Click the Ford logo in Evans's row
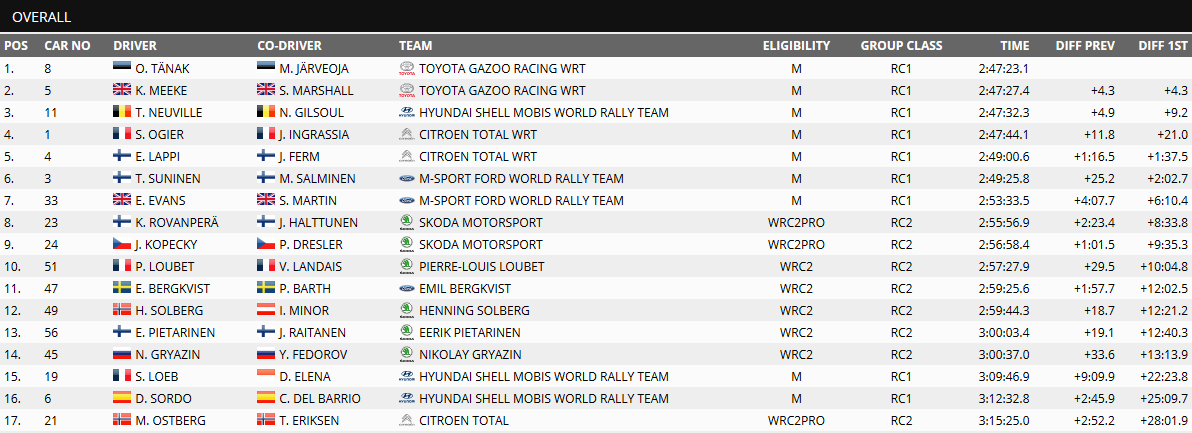The width and height of the screenshot is (1192, 433). pos(407,201)
